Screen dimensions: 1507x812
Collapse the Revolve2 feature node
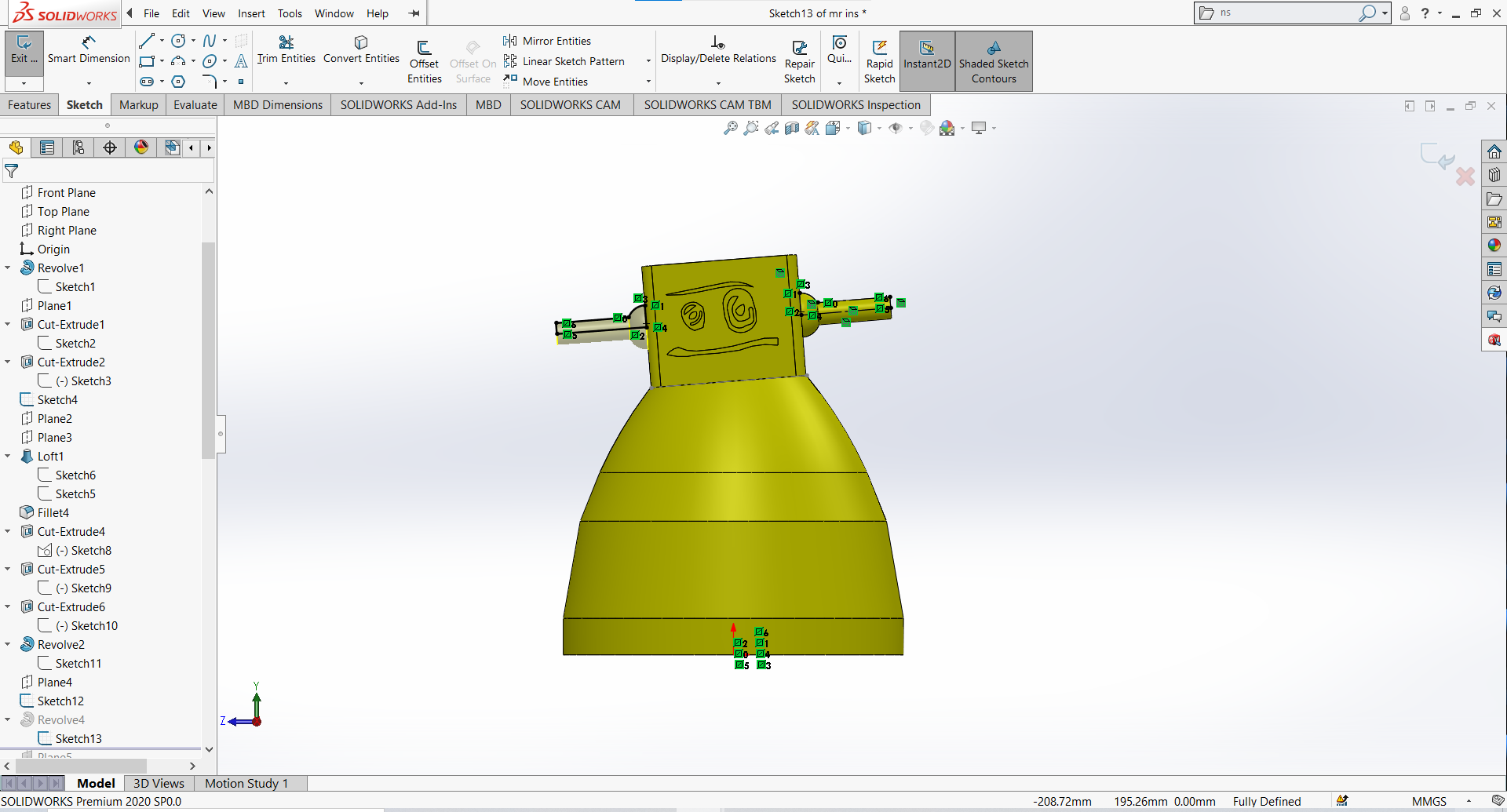click(8, 644)
